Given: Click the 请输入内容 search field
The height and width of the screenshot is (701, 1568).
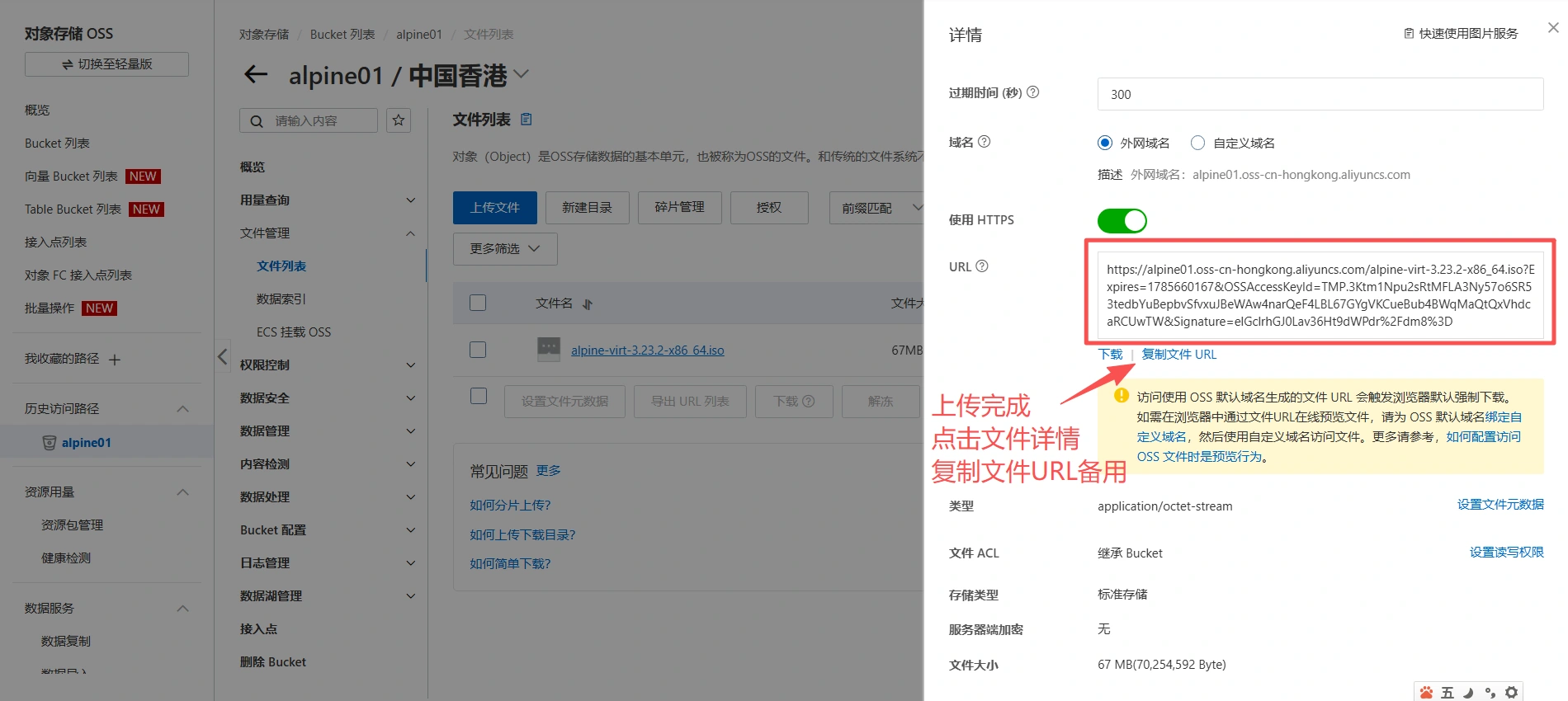Looking at the screenshot, I should 309,121.
